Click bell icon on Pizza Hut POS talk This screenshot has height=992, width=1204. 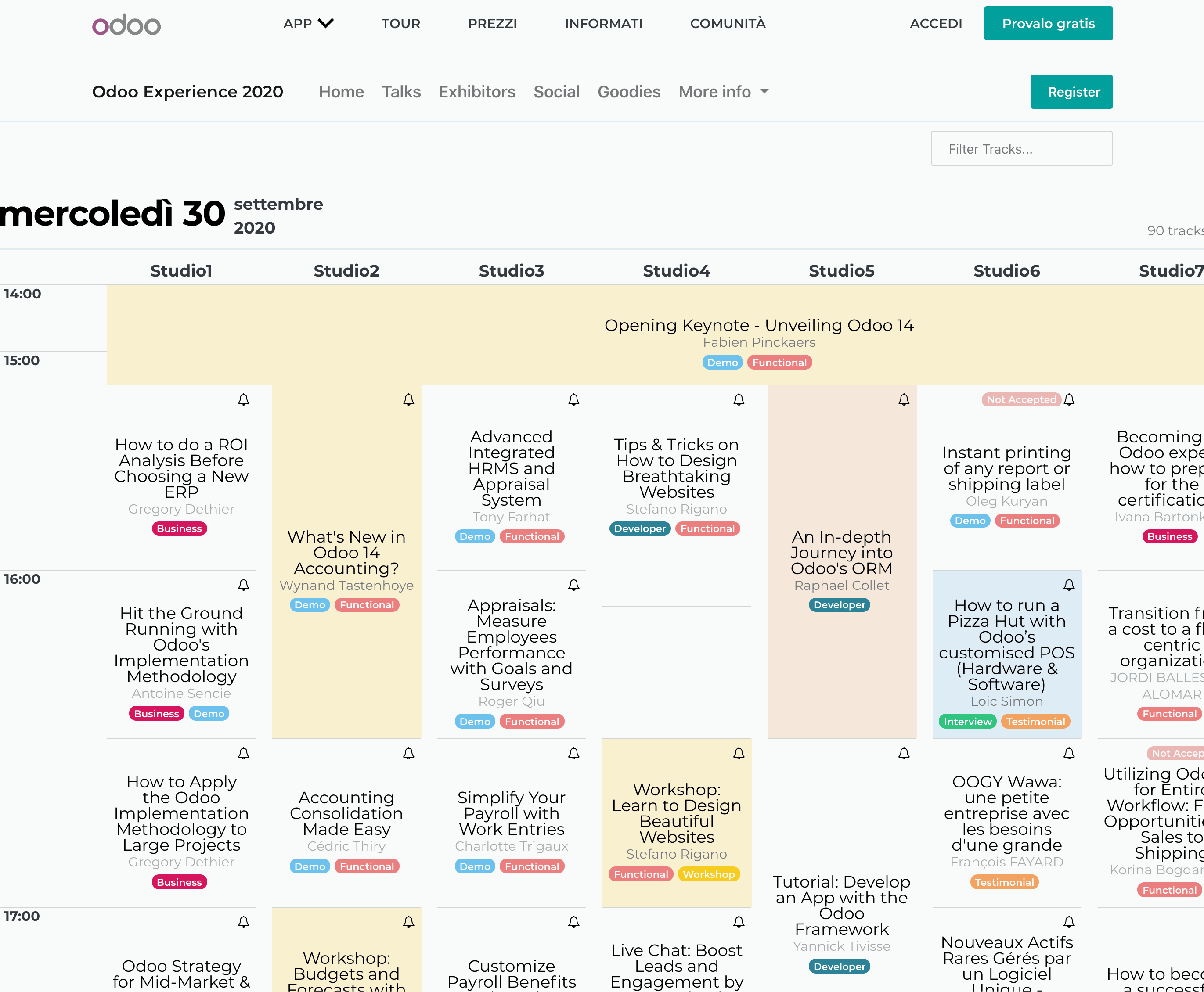(x=1069, y=585)
